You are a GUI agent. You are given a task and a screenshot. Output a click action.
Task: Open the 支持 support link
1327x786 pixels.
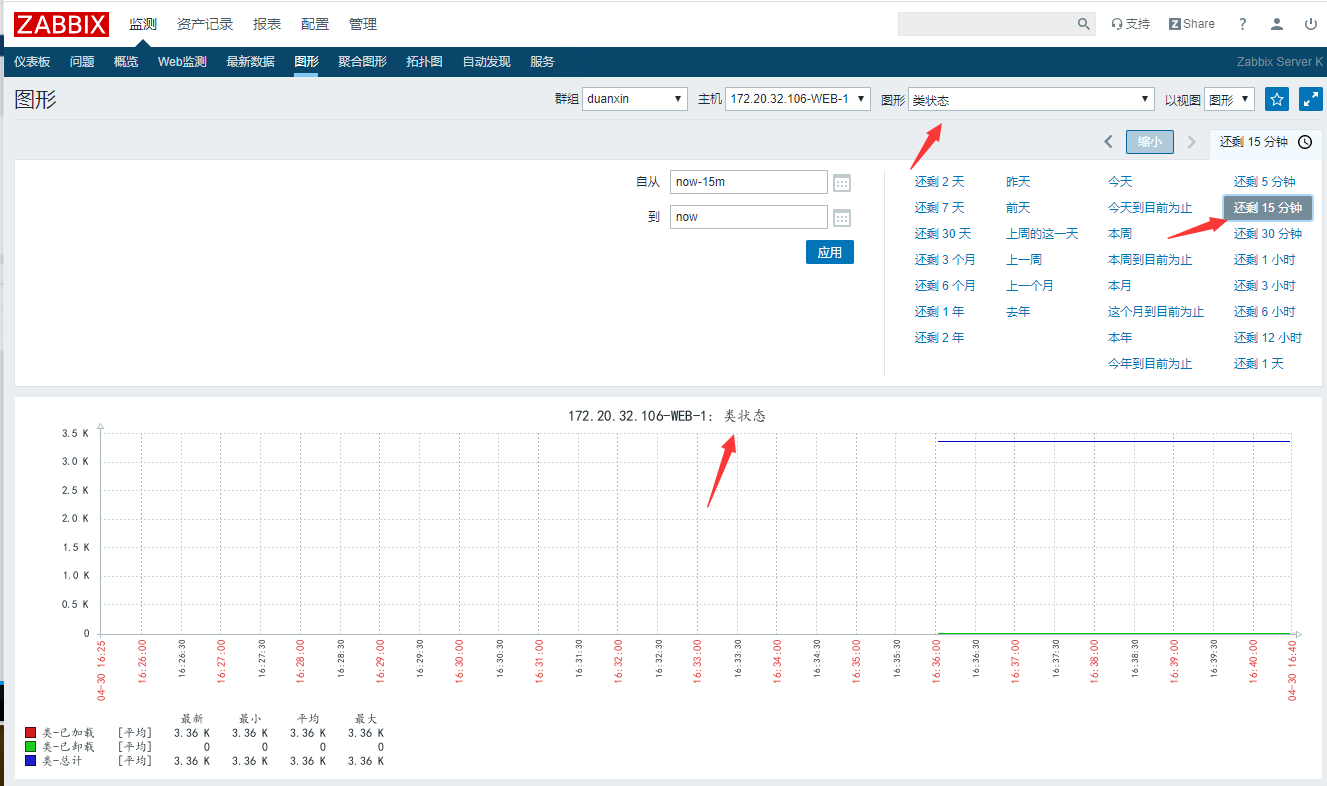pyautogui.click(x=1130, y=24)
